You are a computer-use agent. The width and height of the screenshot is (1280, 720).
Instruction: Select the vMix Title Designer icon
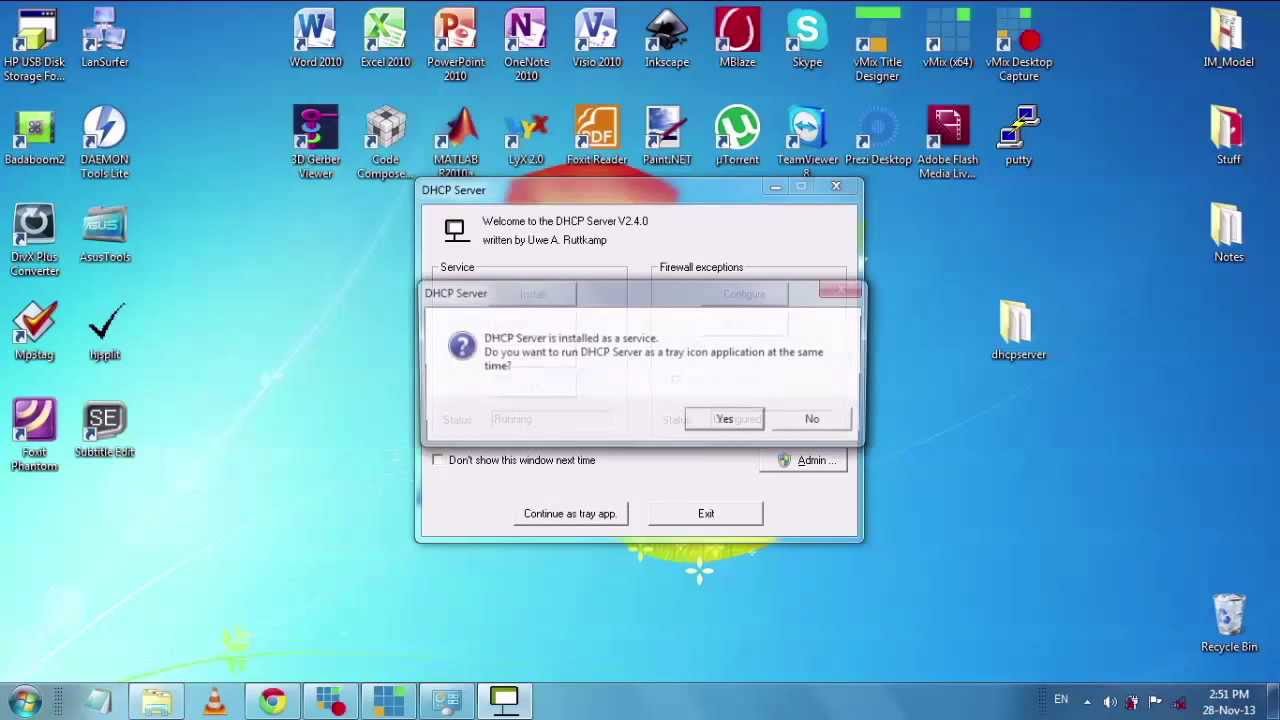pos(877,45)
